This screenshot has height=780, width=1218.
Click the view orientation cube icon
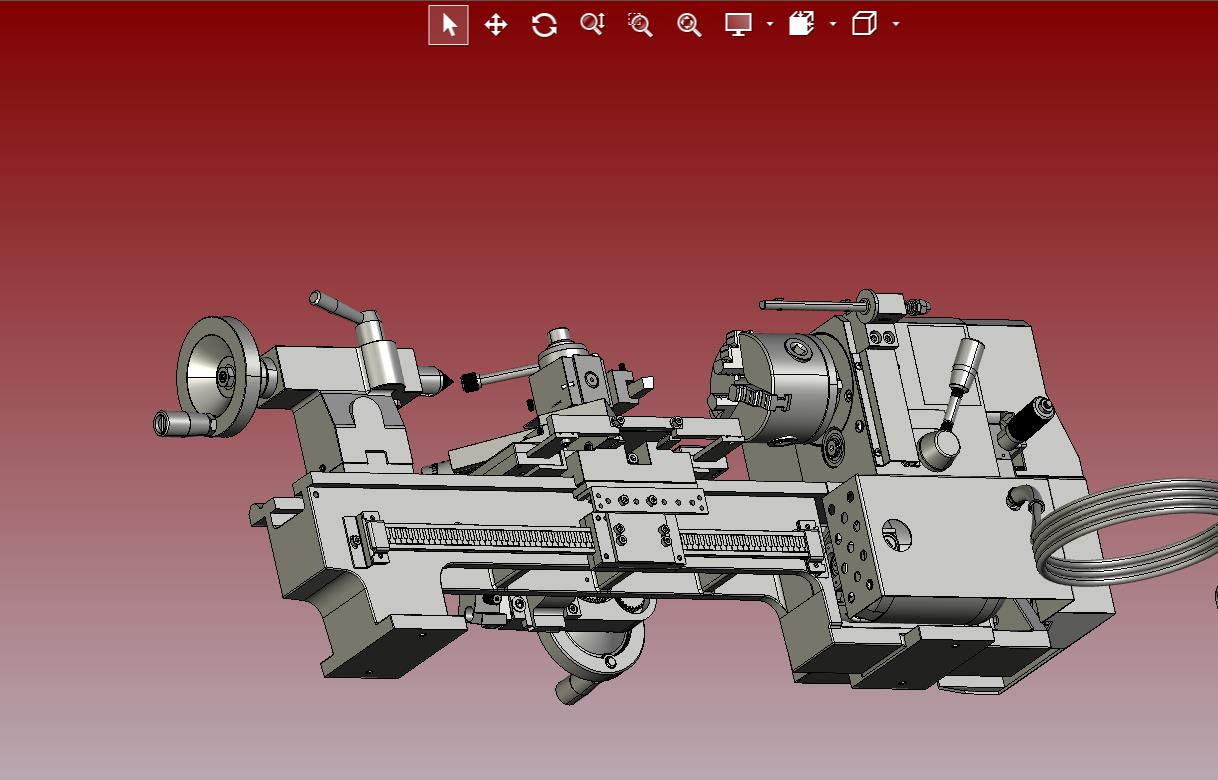tap(864, 24)
